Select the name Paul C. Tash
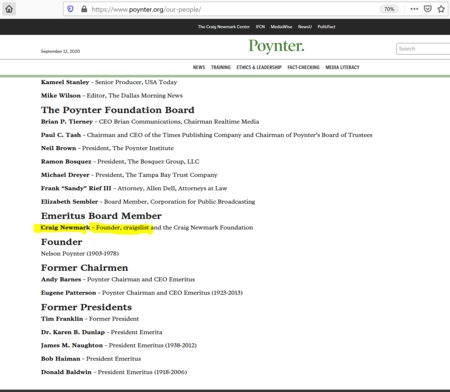450x392 pixels. (61, 135)
